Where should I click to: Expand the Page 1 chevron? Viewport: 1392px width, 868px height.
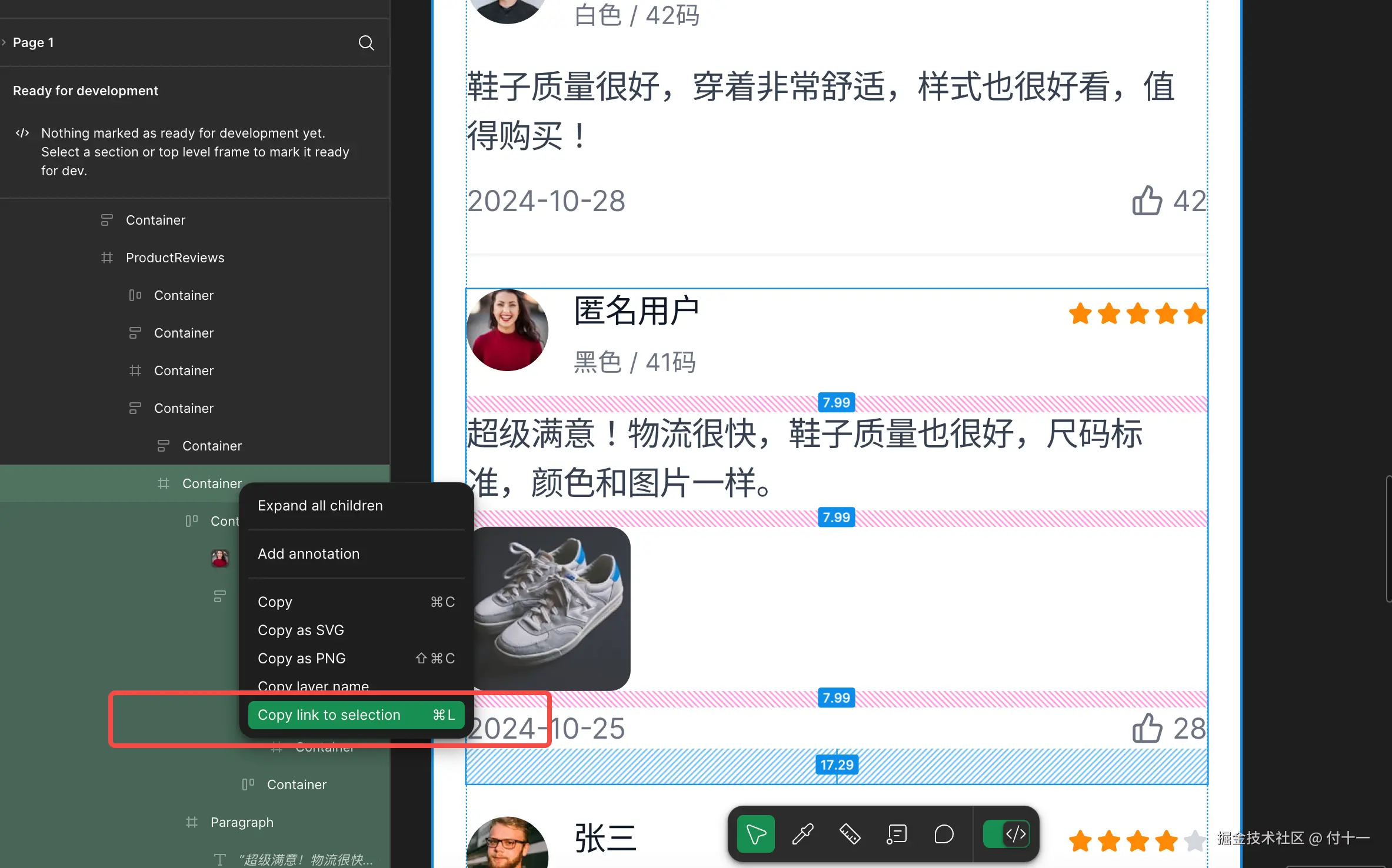pyautogui.click(x=5, y=42)
